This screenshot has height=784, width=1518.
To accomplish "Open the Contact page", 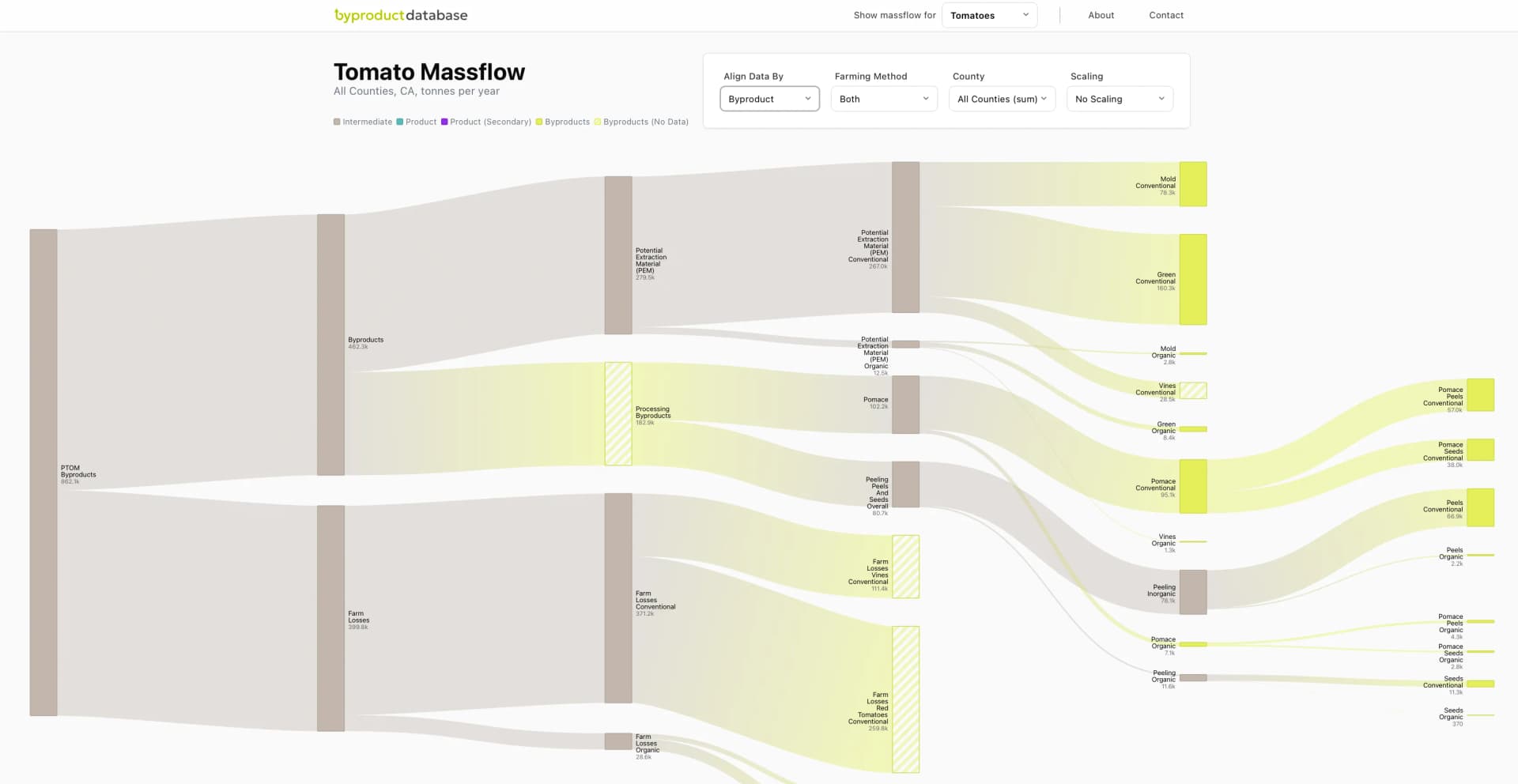I will [1165, 15].
